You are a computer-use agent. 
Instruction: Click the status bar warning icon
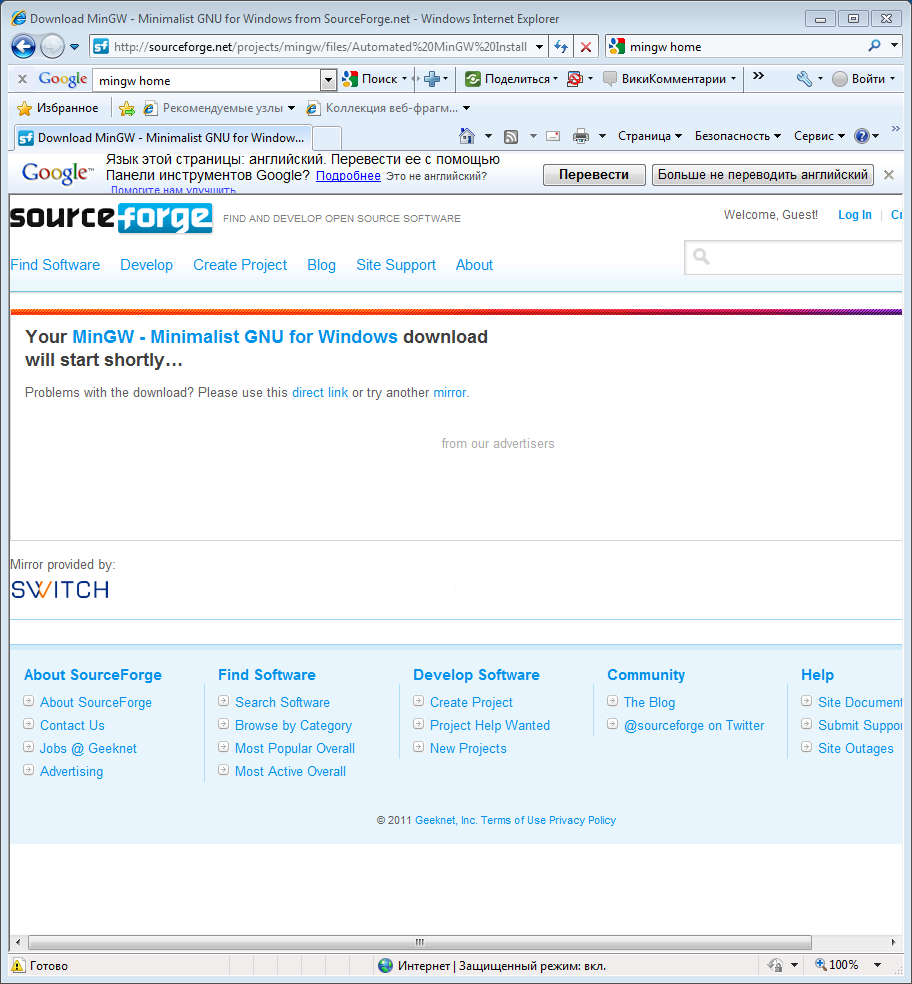click(18, 965)
